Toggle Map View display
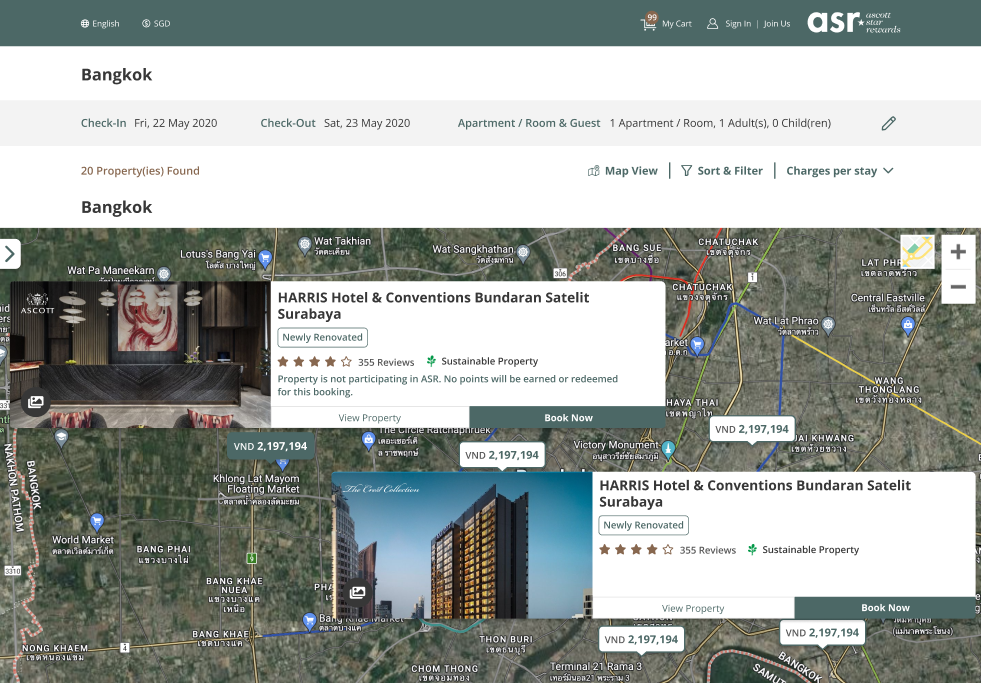Image resolution: width=981 pixels, height=683 pixels. 622,171
